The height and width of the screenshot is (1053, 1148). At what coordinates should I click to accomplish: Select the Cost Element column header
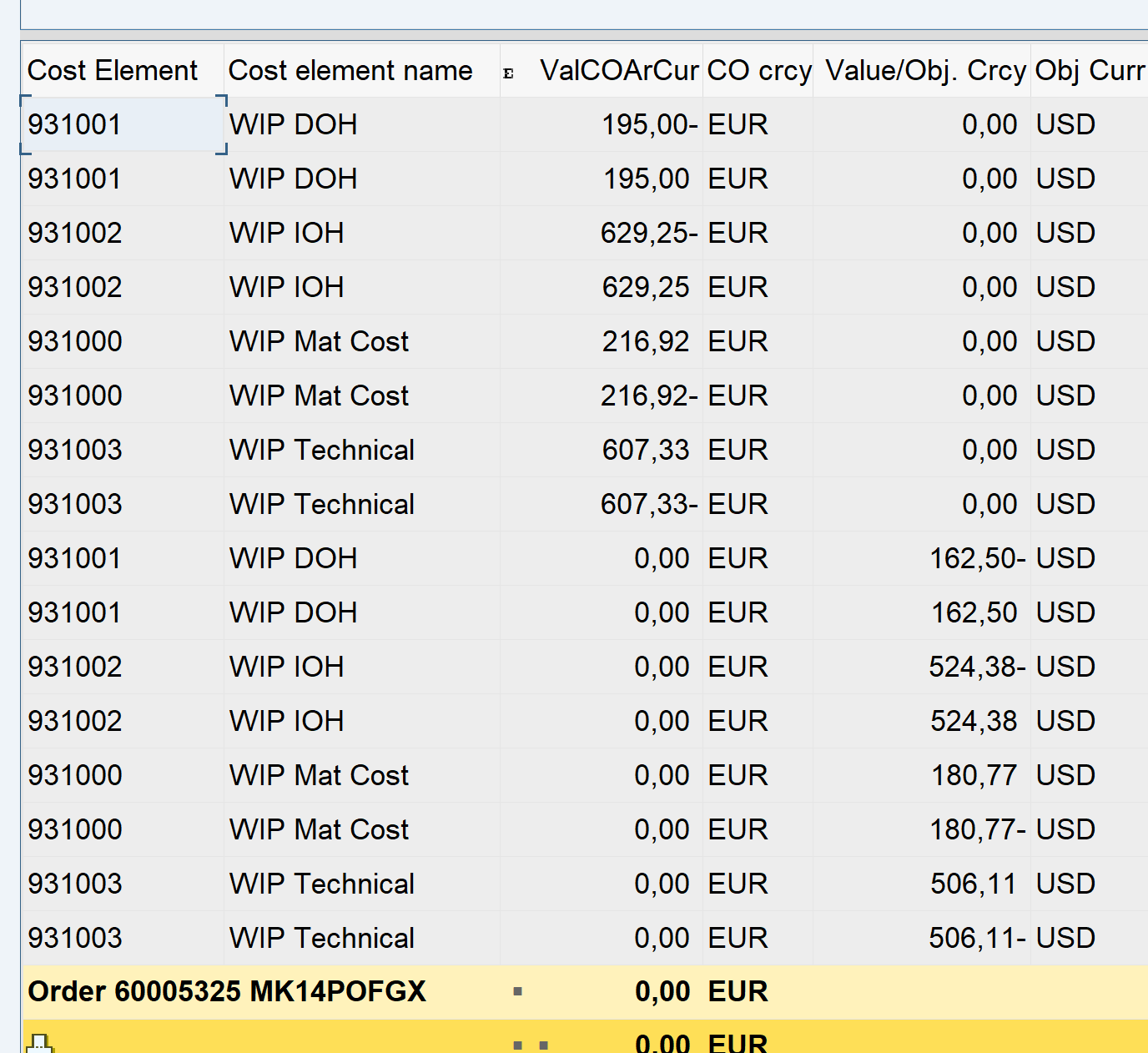113,71
